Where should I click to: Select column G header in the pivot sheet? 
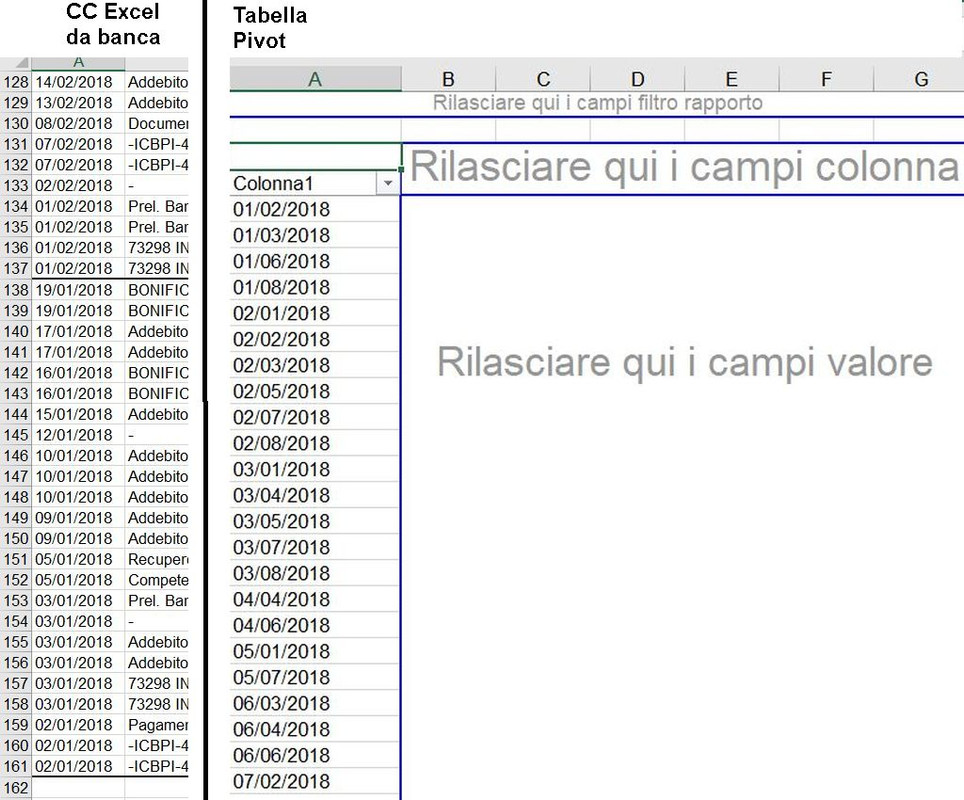[919, 79]
